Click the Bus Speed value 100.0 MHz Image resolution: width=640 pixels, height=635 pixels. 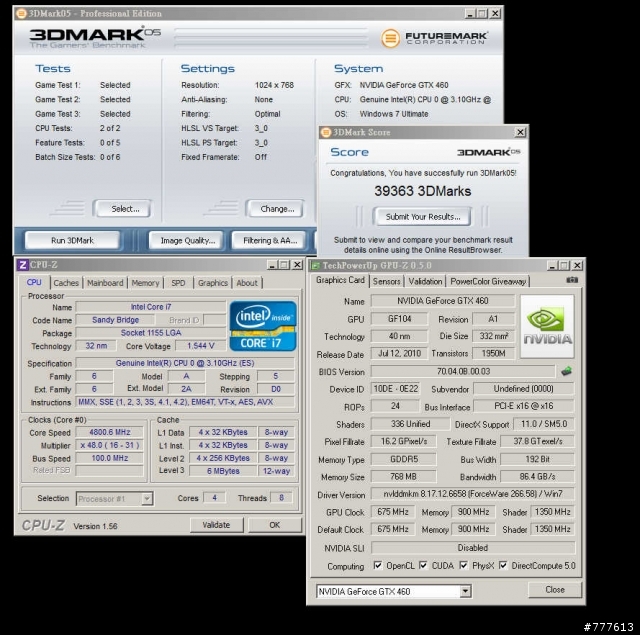(x=109, y=458)
